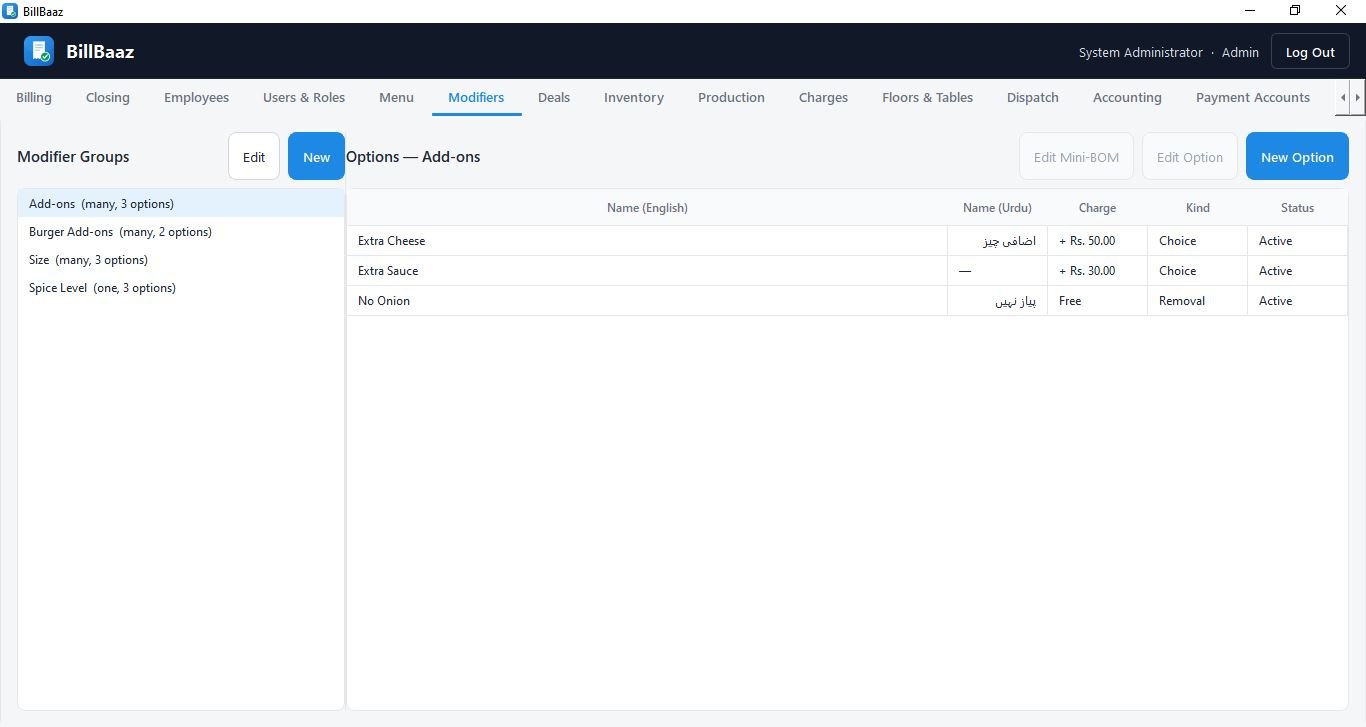
Task: Go to the Charges tab
Action: (823, 97)
